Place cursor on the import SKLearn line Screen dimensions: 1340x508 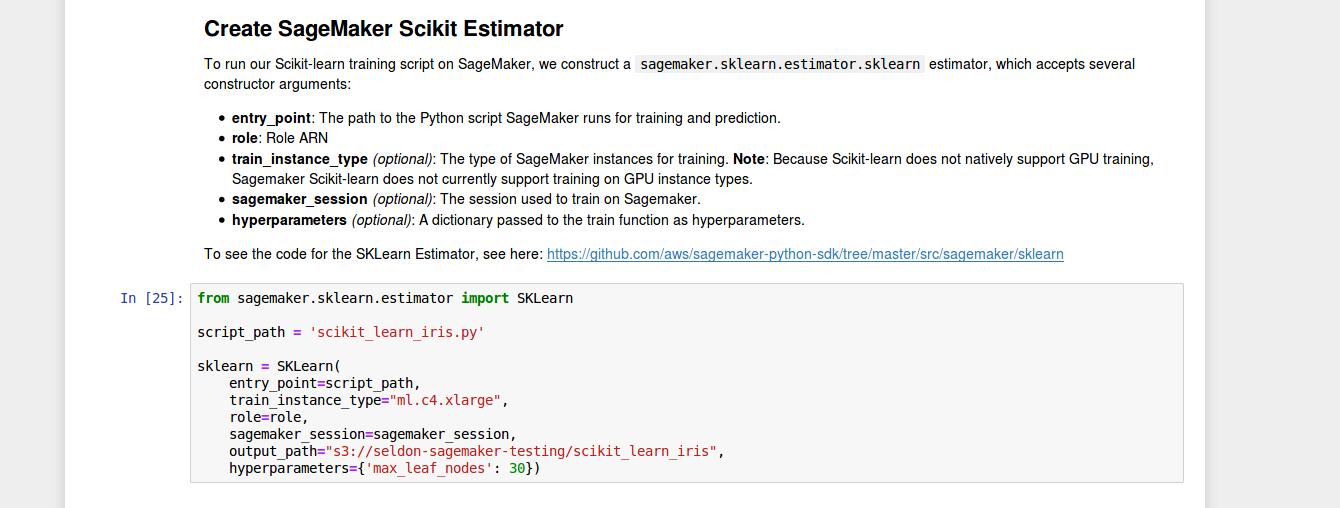(x=385, y=298)
